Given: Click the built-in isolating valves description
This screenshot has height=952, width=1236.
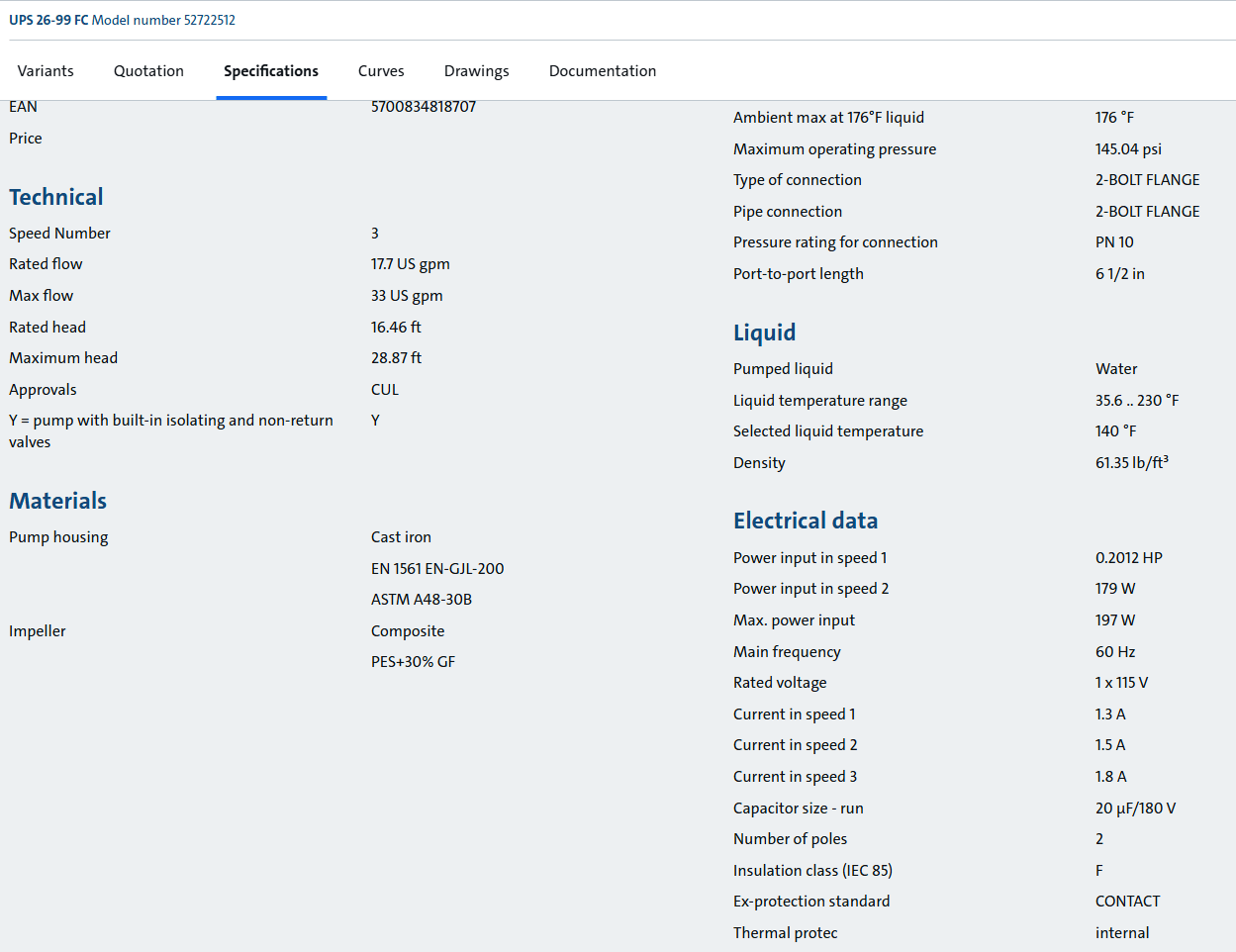Looking at the screenshot, I should tap(171, 431).
